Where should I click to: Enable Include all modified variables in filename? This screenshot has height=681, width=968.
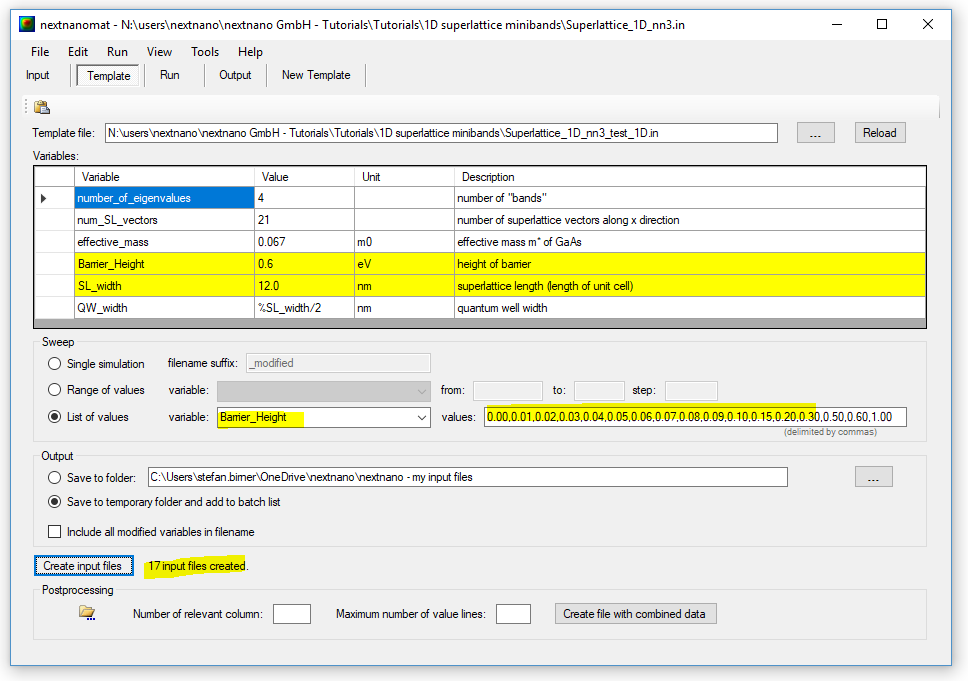click(55, 532)
